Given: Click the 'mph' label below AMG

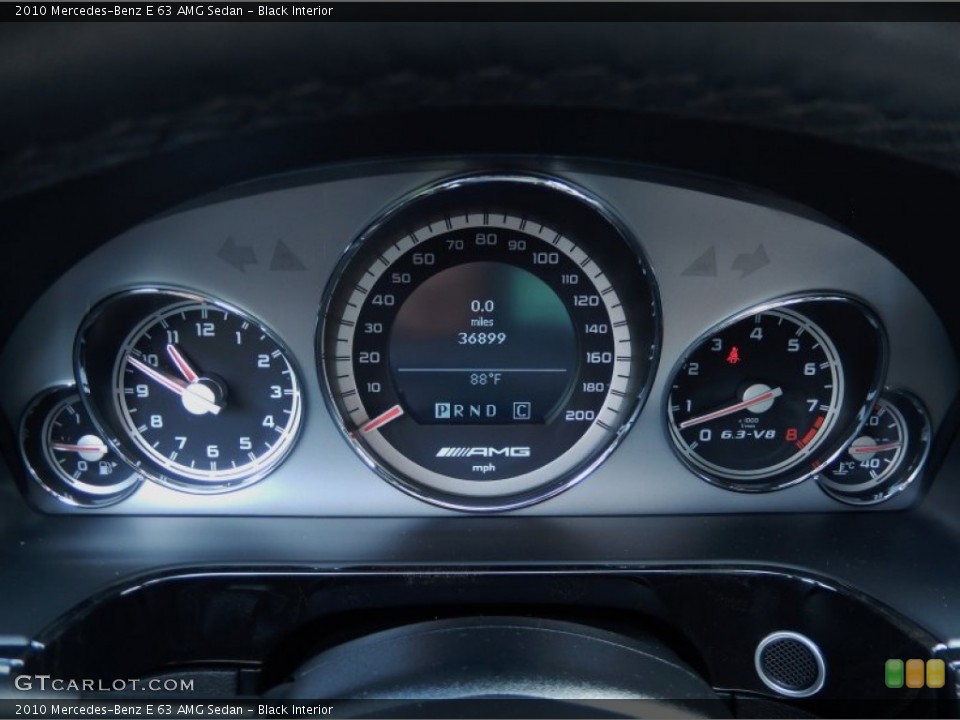Looking at the screenshot, I should coord(484,468).
